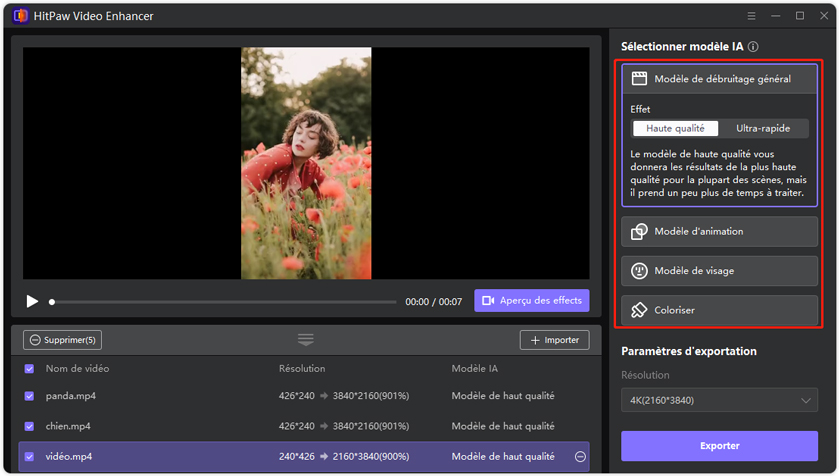This screenshot has height=476, width=839.
Task: Click the Exporter button
Action: click(x=720, y=446)
